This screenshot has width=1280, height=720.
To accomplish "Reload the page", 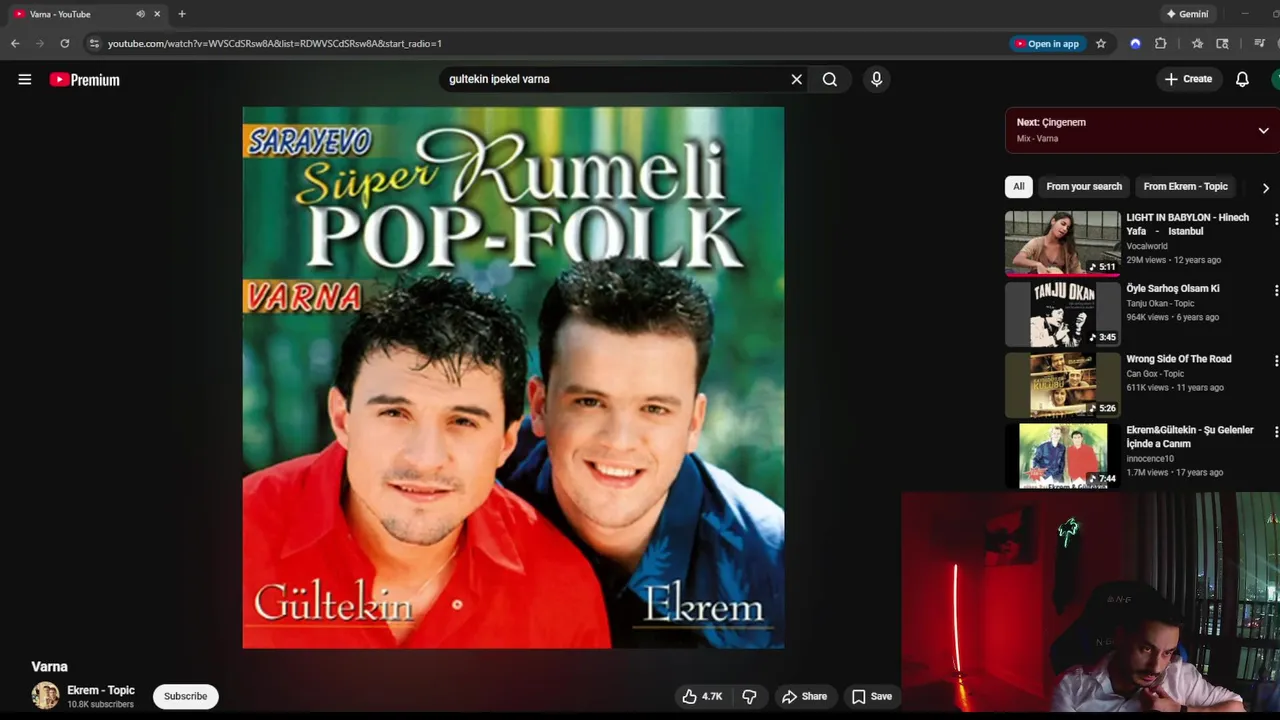I will (x=65, y=43).
